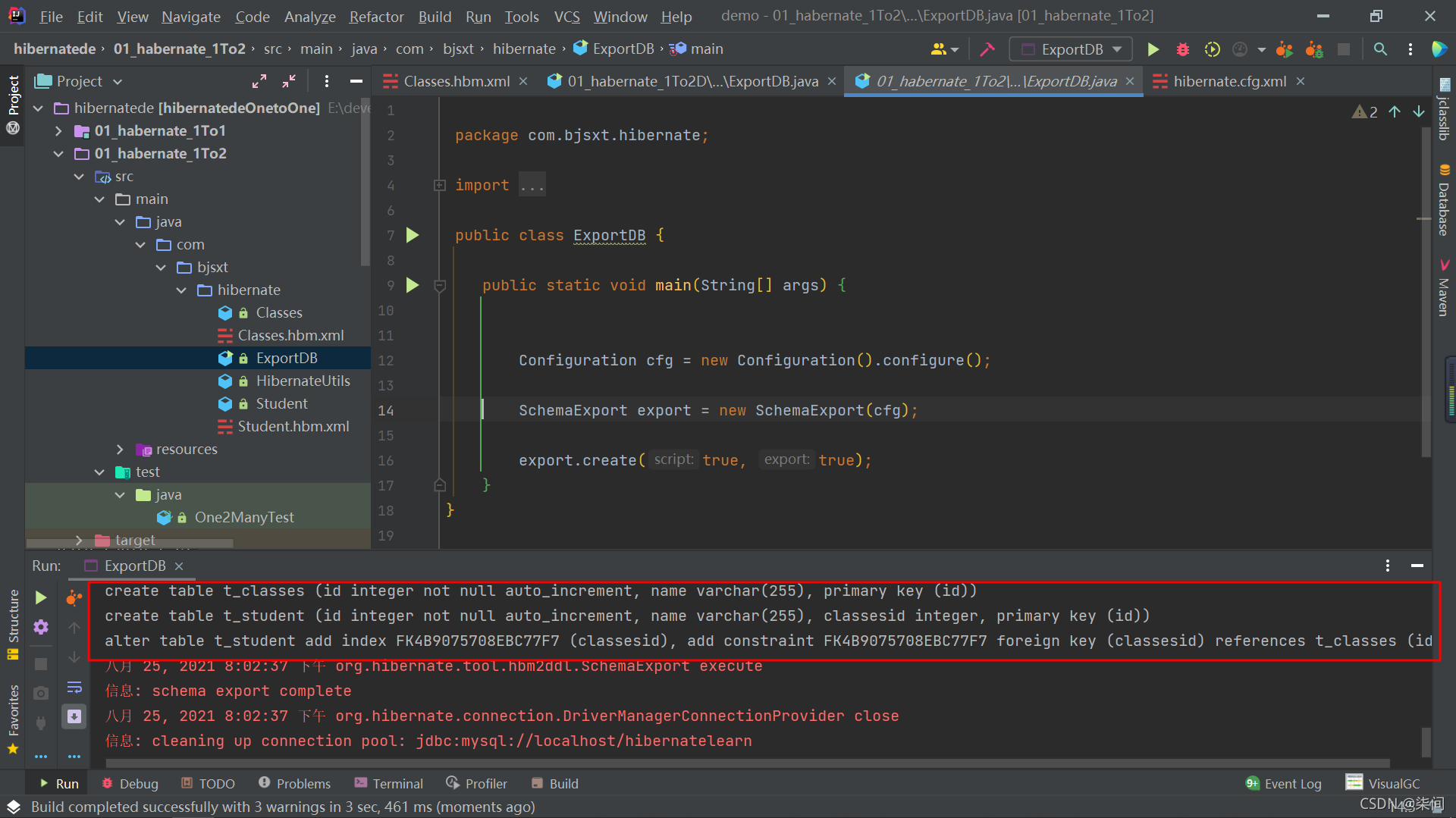Click the Run console horizontal scrollbar

tap(747, 763)
